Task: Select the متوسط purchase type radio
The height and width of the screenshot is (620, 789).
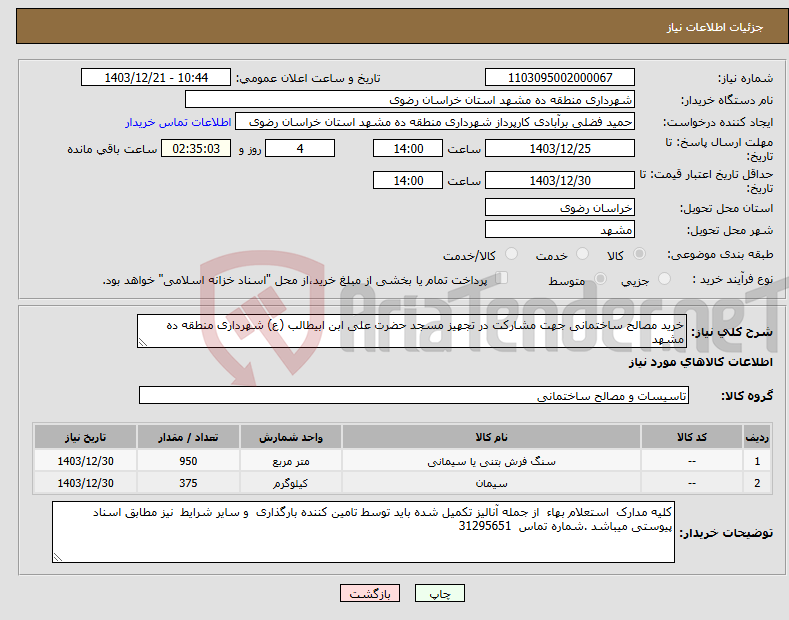Action: point(600,279)
